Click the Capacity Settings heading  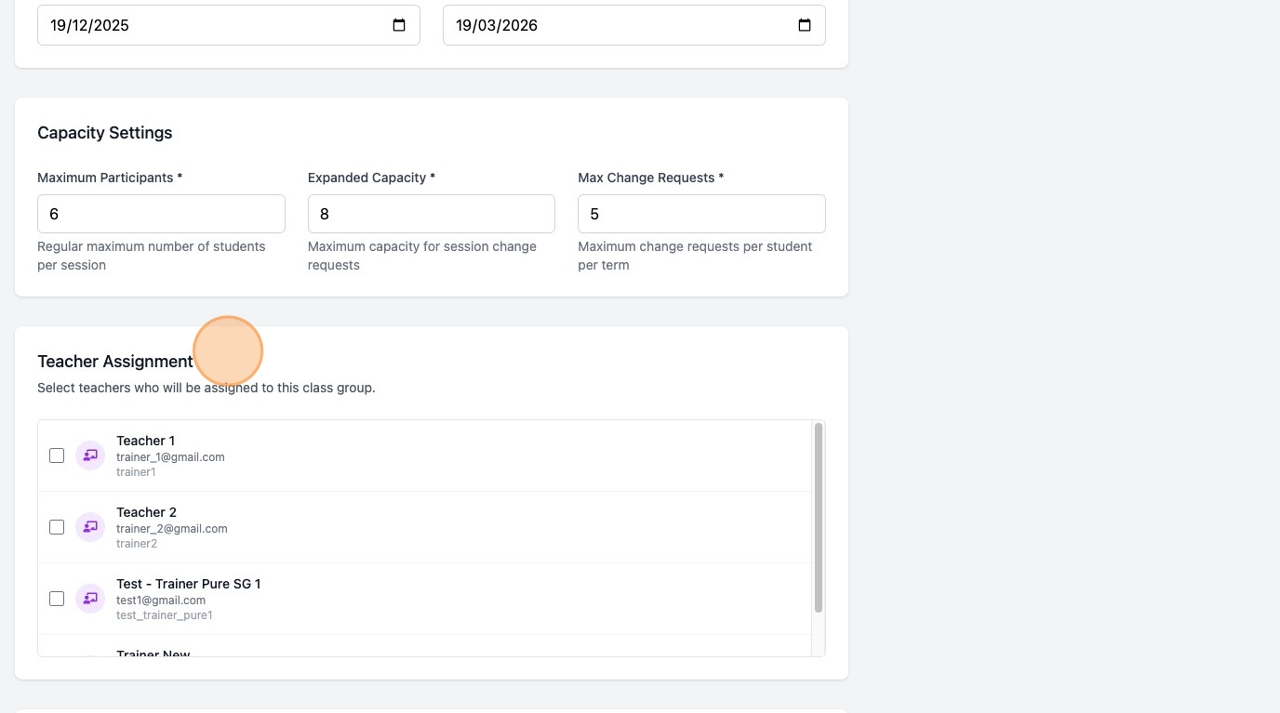click(105, 133)
